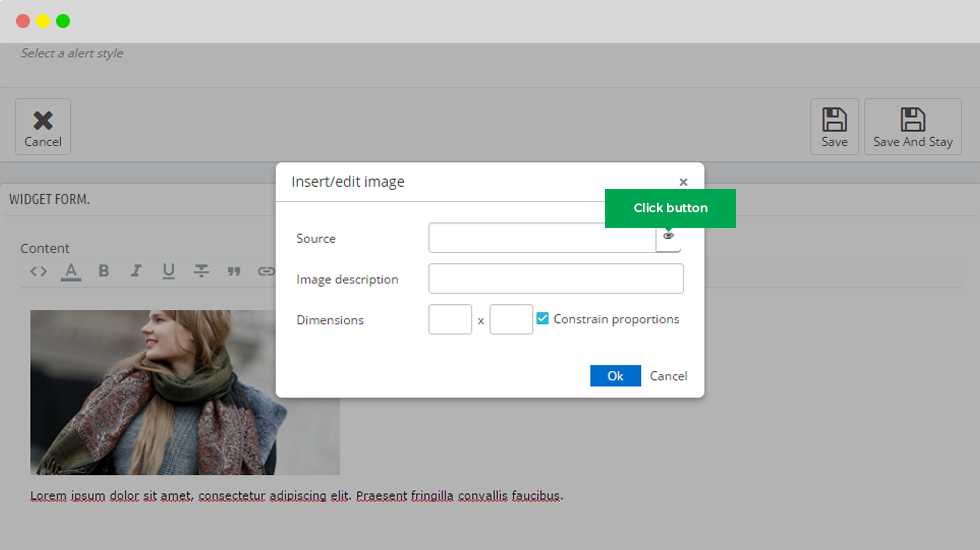Click Cancel in the image dialog
This screenshot has width=980, height=550.
pos(668,376)
